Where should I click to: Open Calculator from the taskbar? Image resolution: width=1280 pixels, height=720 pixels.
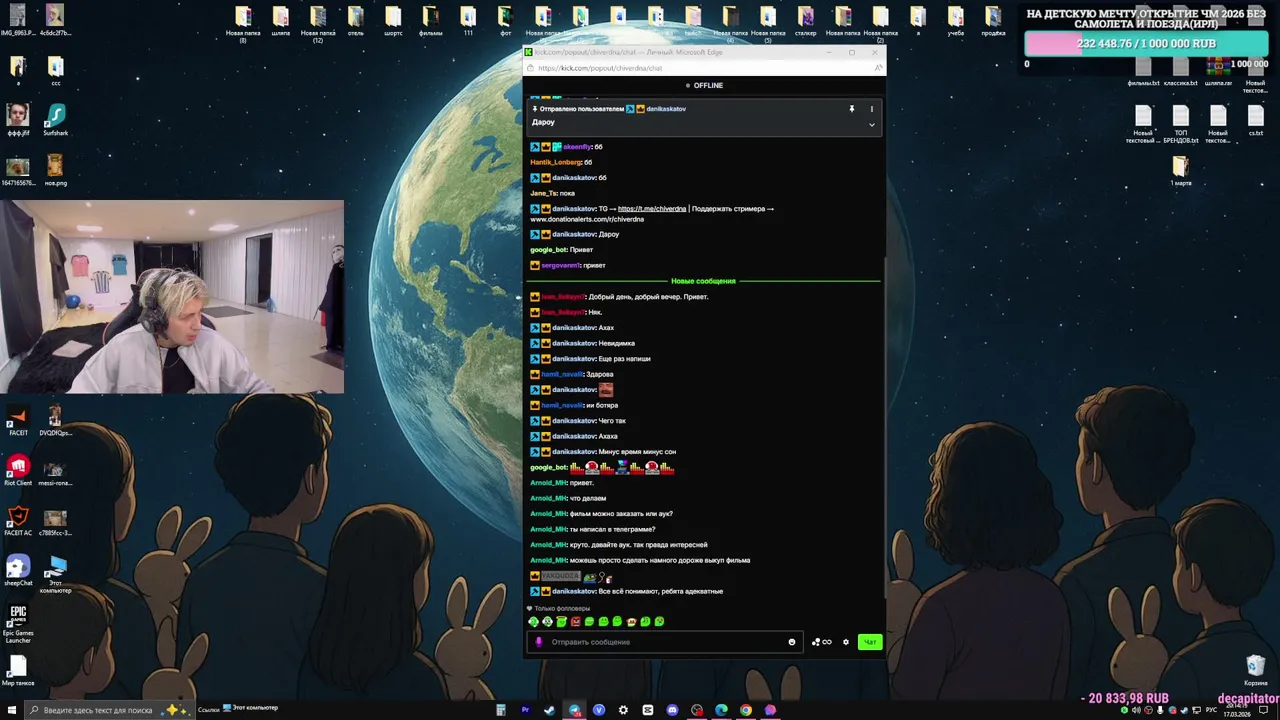[x=501, y=710]
